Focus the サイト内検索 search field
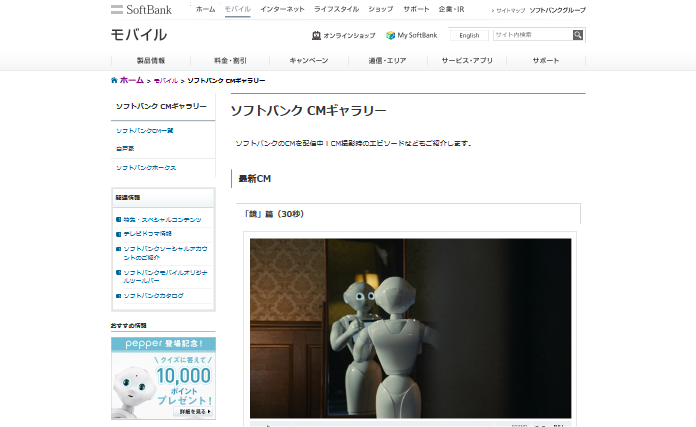The width and height of the screenshot is (696, 427). [x=533, y=35]
